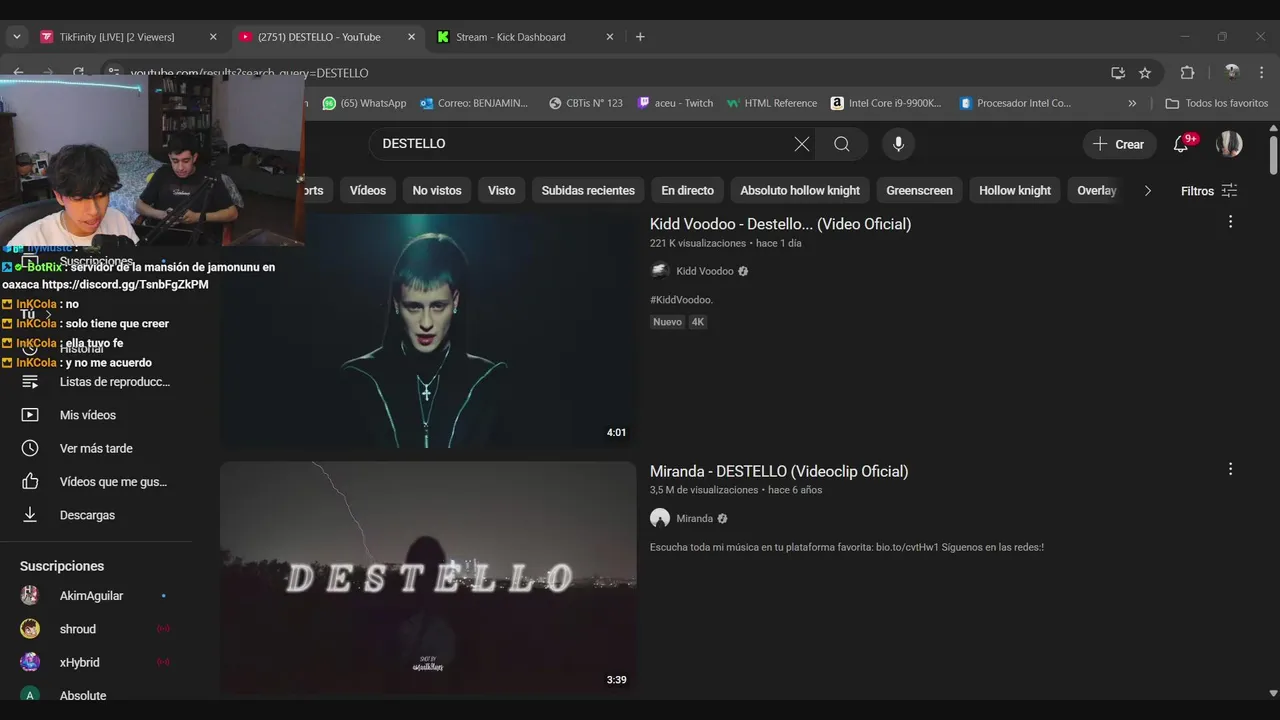Image resolution: width=1280 pixels, height=720 pixels.
Task: Select the Subidas recientes filter chip
Action: [588, 190]
